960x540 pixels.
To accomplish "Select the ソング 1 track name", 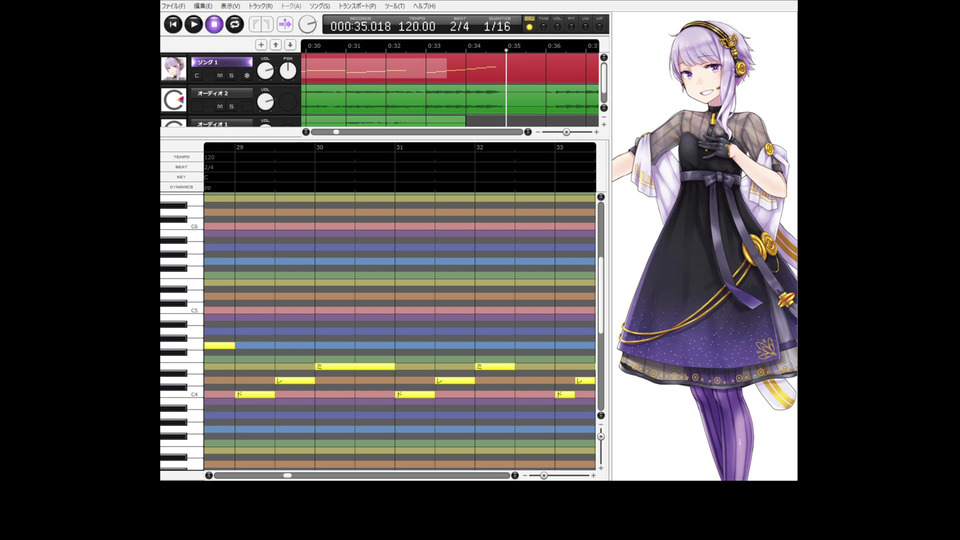I will coord(222,62).
